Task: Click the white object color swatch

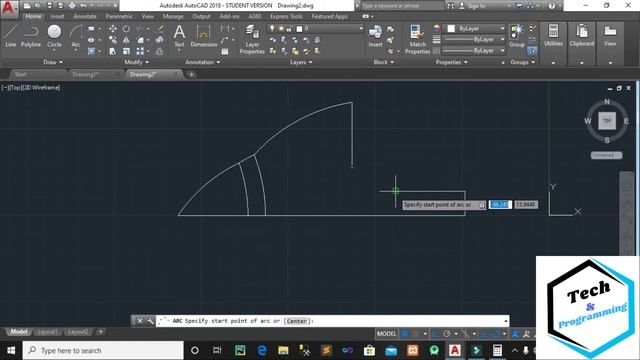Action: [451, 29]
